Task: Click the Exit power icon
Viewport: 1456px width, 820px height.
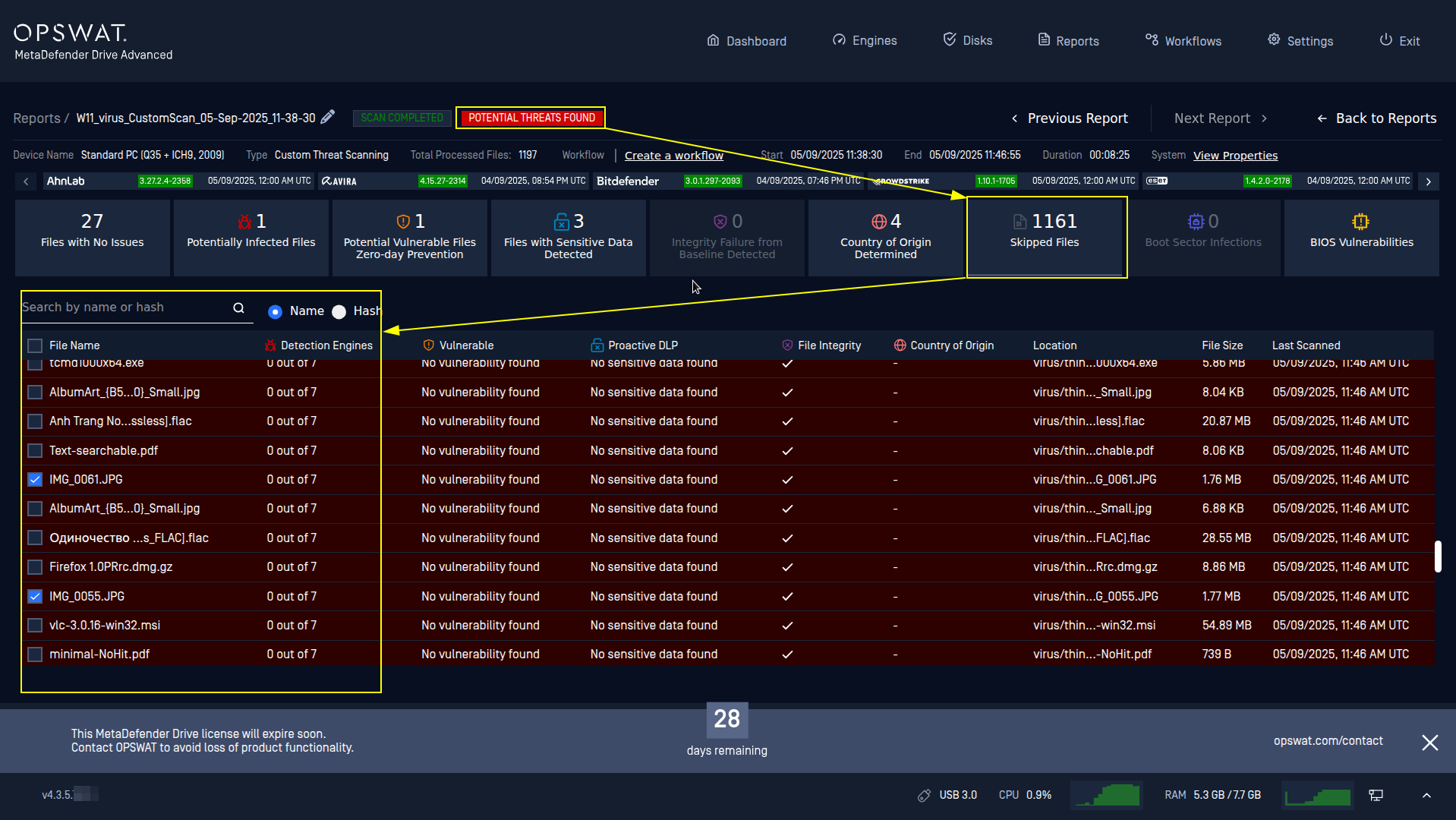Action: tap(1386, 40)
